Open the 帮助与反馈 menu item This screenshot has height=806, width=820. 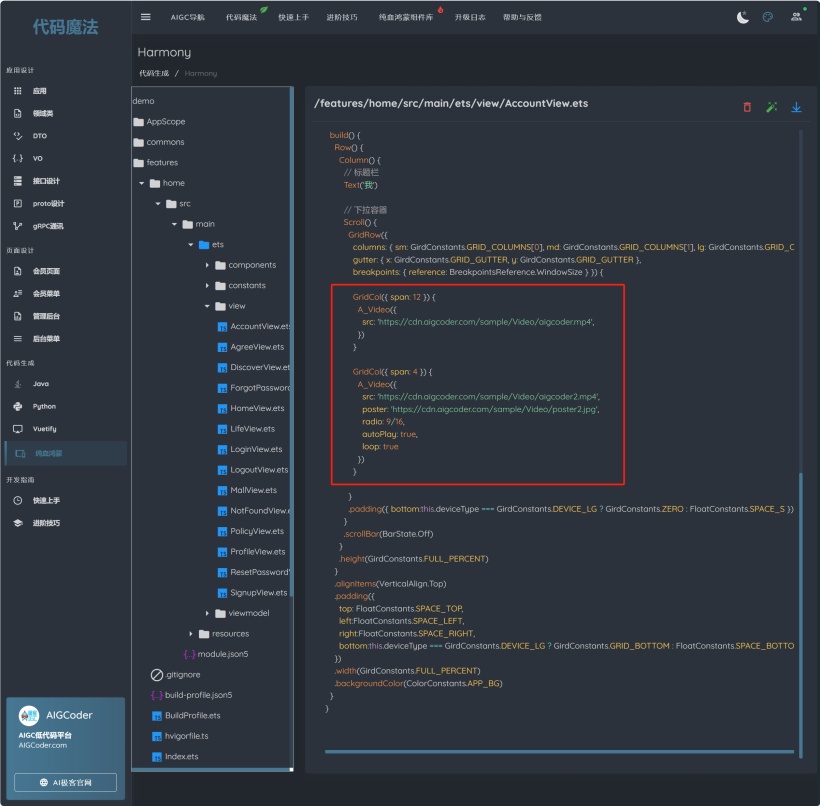coord(521,18)
